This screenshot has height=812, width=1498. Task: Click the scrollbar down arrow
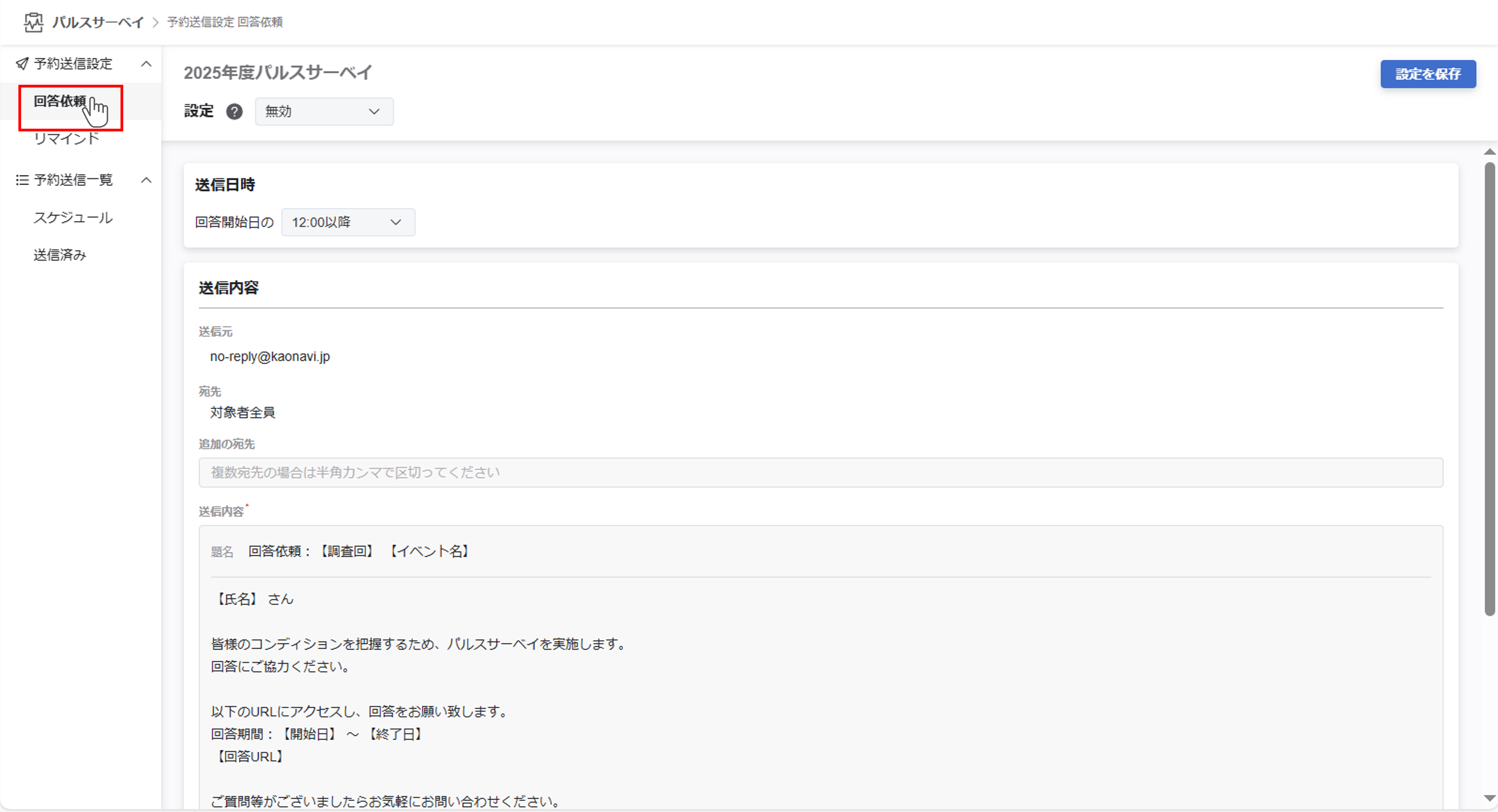(1489, 798)
